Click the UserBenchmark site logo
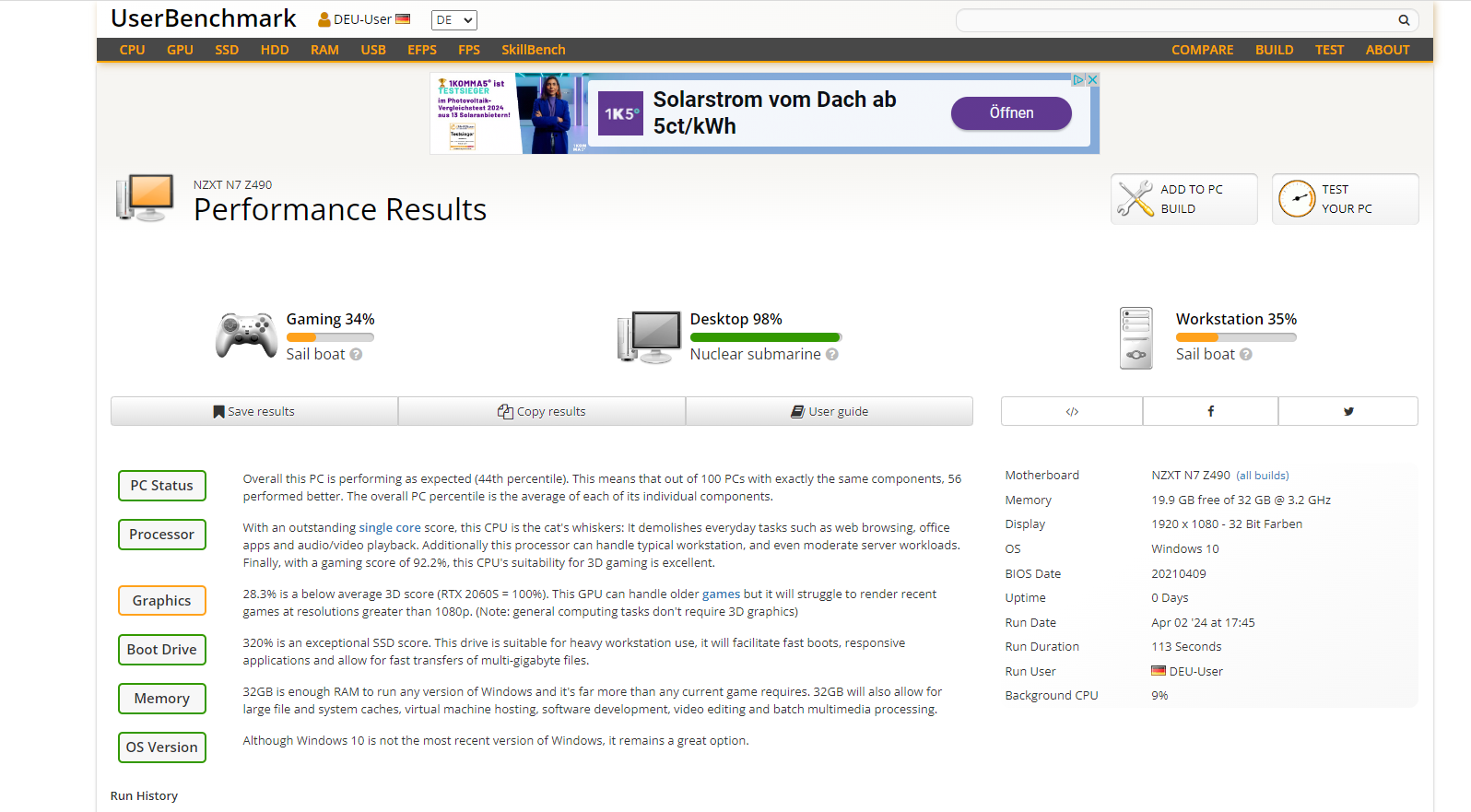Screen dimensions: 1471x812 [x=204, y=18]
